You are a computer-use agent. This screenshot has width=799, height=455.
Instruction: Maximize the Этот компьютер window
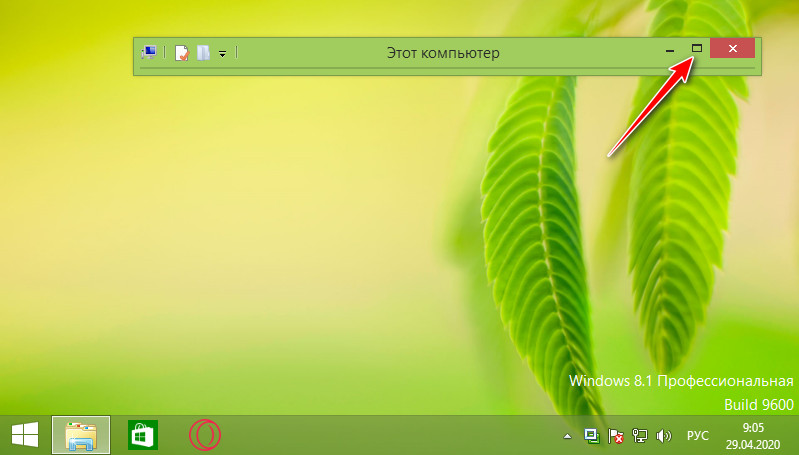point(697,48)
